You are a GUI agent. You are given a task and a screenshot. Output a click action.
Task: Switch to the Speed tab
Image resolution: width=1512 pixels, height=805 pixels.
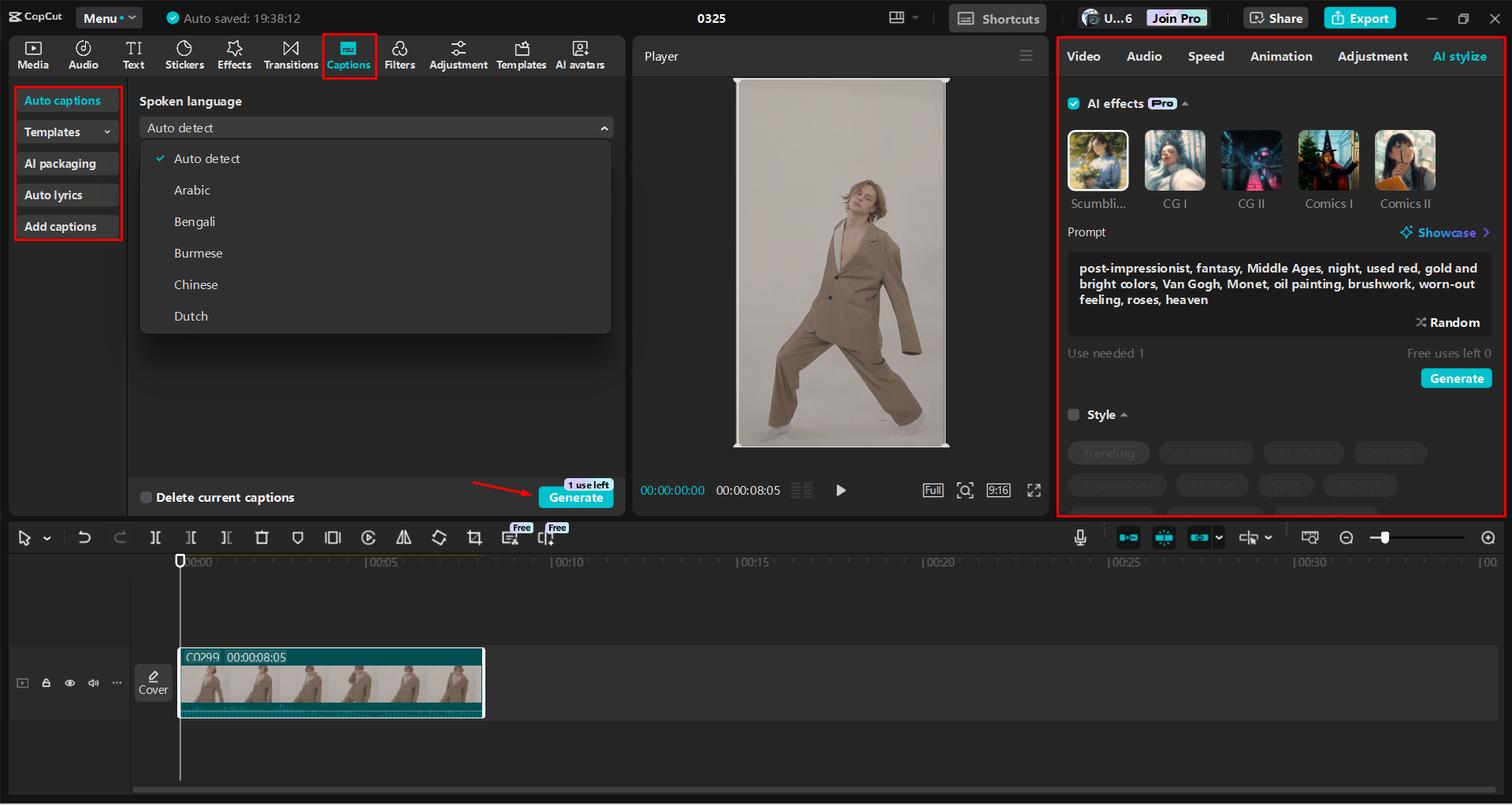point(1205,56)
